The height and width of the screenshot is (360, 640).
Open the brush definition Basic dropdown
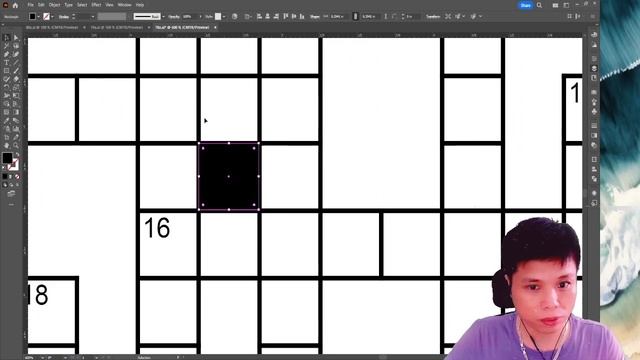click(x=163, y=16)
